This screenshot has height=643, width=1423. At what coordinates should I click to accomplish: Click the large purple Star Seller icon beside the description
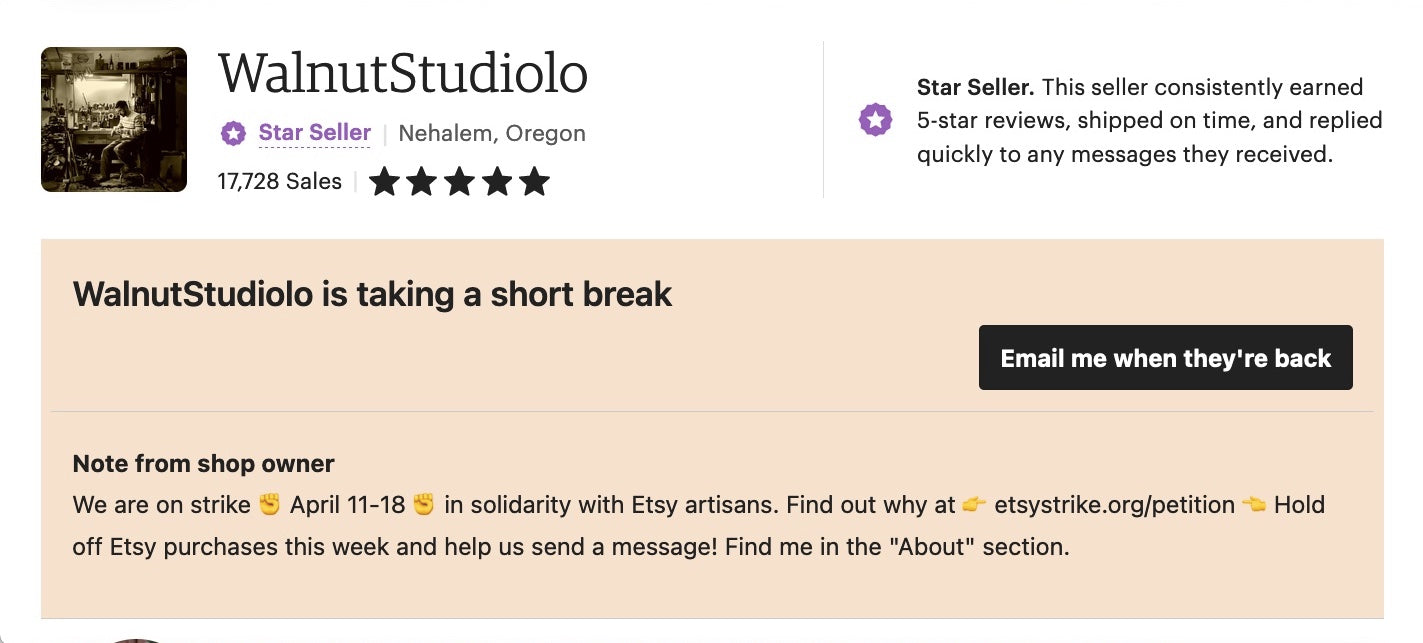pos(875,120)
